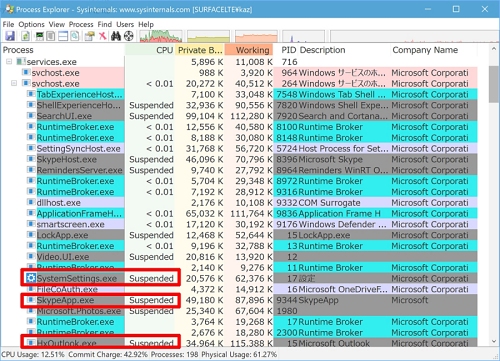This screenshot has width=500, height=361.
Task: Sort by the PID column header
Action: point(286,50)
